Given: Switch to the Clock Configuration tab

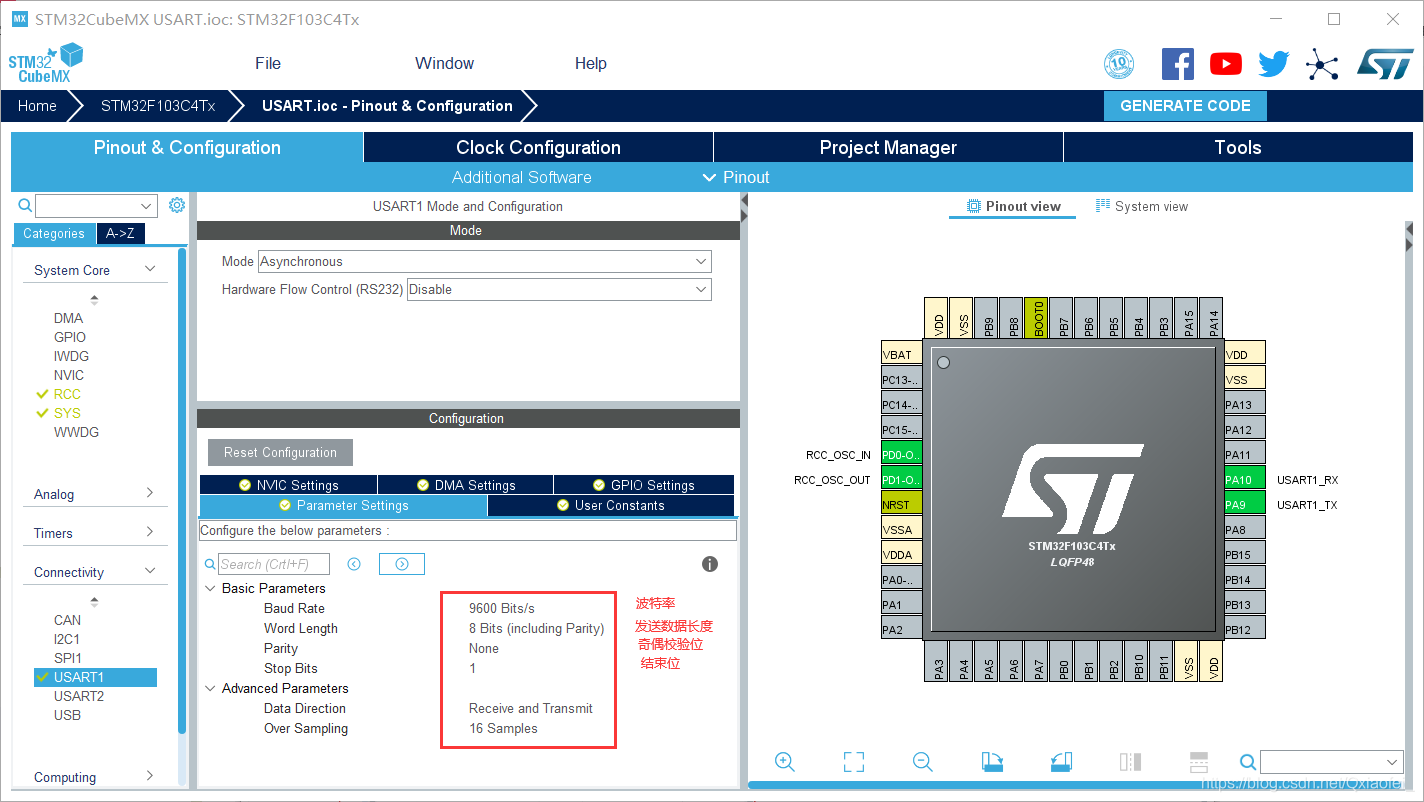Looking at the screenshot, I should coord(538,147).
